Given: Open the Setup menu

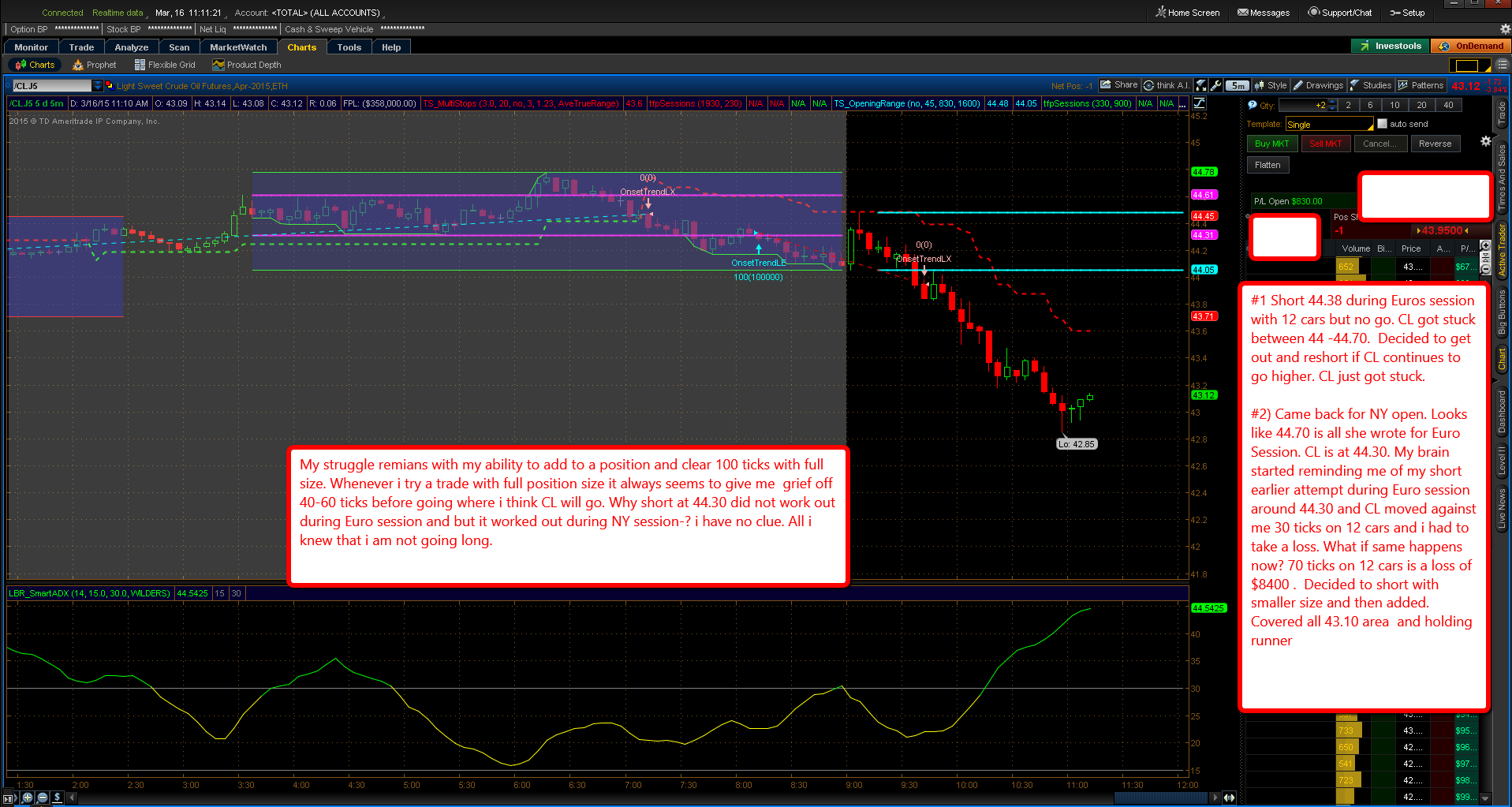Looking at the screenshot, I should coord(1407,13).
